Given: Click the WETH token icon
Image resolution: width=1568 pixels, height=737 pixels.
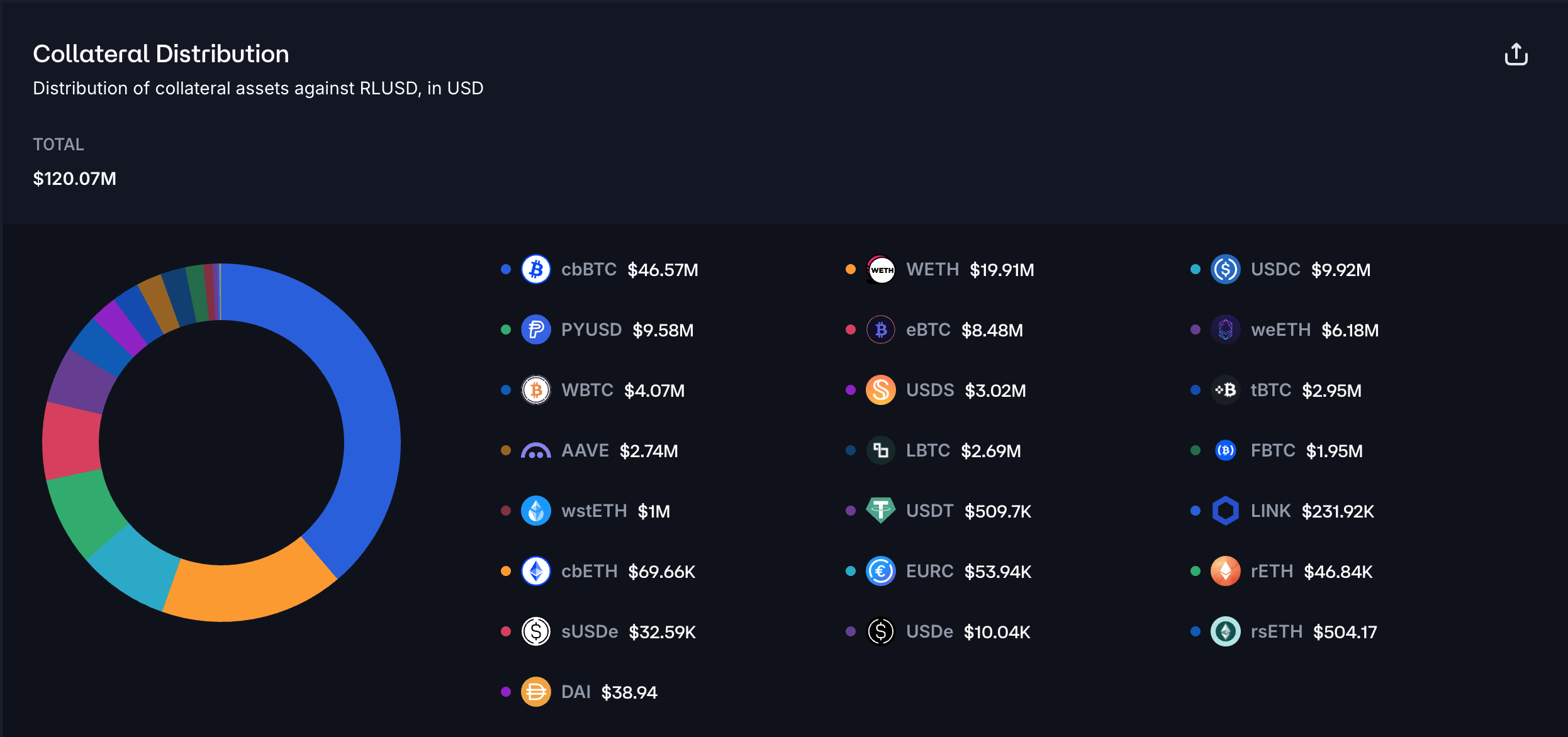Looking at the screenshot, I should click(x=881, y=270).
